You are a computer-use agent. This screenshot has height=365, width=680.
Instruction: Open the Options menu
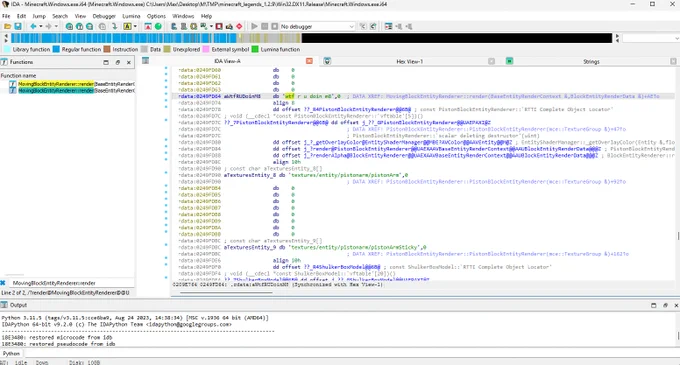pyautogui.click(x=156, y=16)
